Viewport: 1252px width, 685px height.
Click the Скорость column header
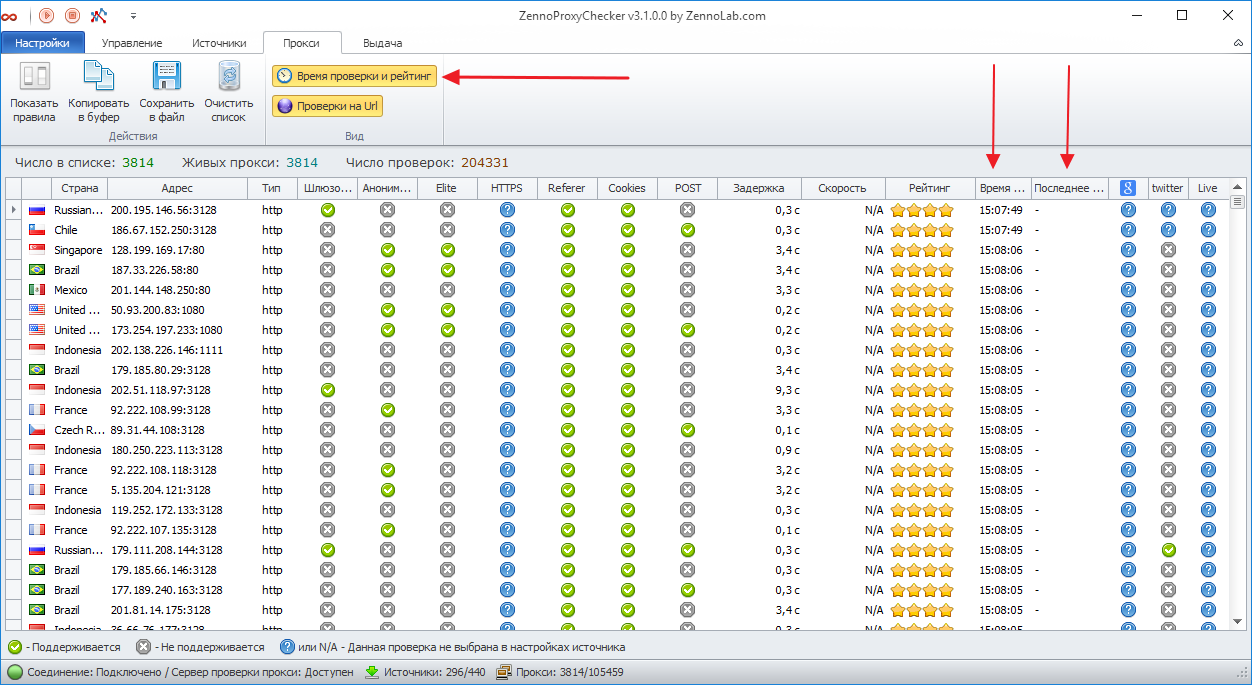tap(843, 188)
